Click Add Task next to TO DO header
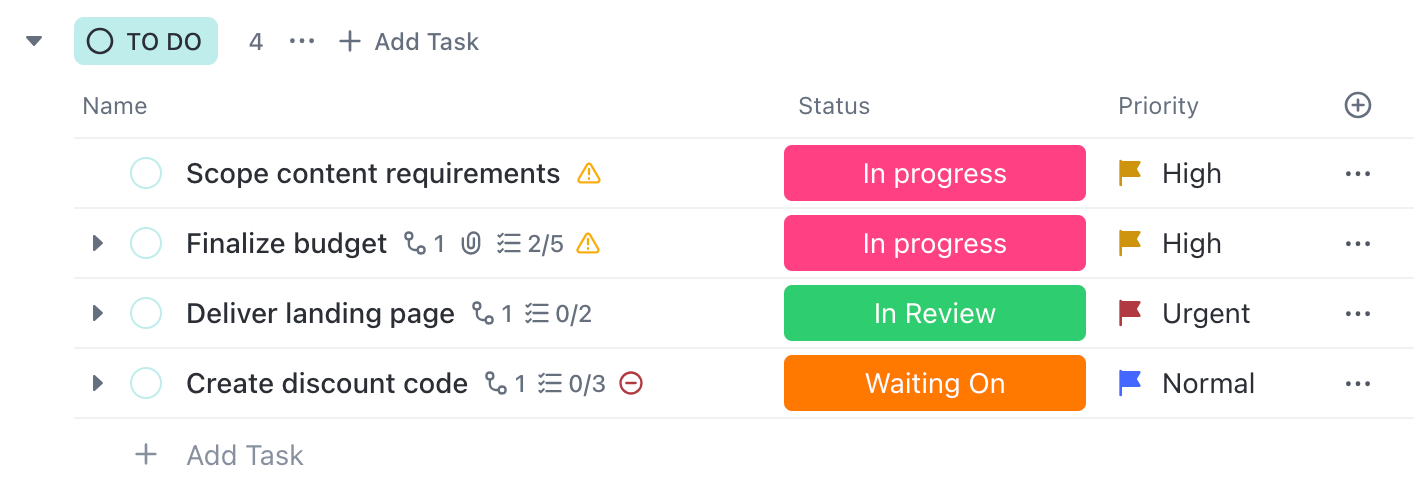This screenshot has height=490, width=1414. [409, 41]
